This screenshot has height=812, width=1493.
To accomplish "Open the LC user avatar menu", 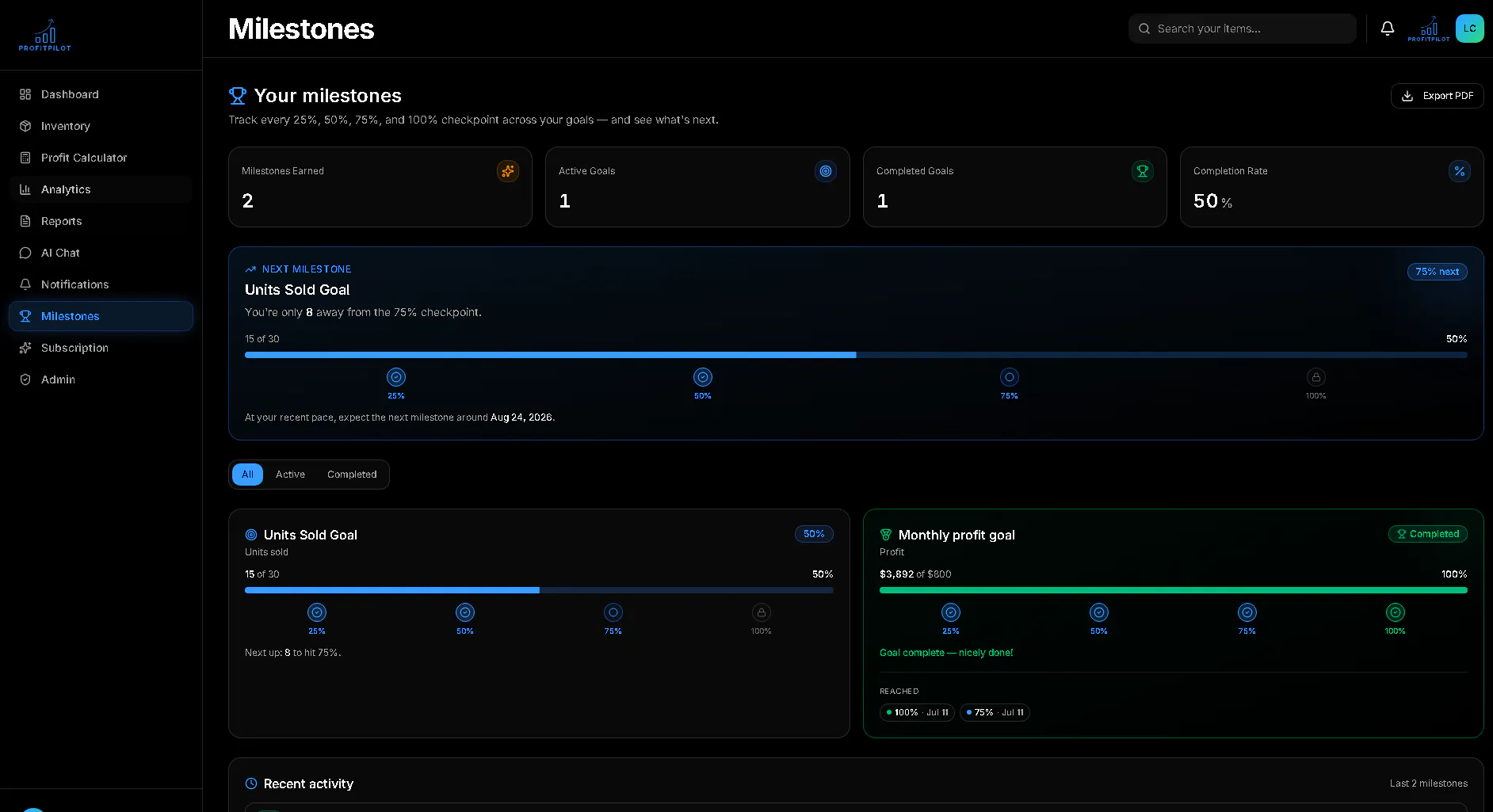I will click(1469, 29).
